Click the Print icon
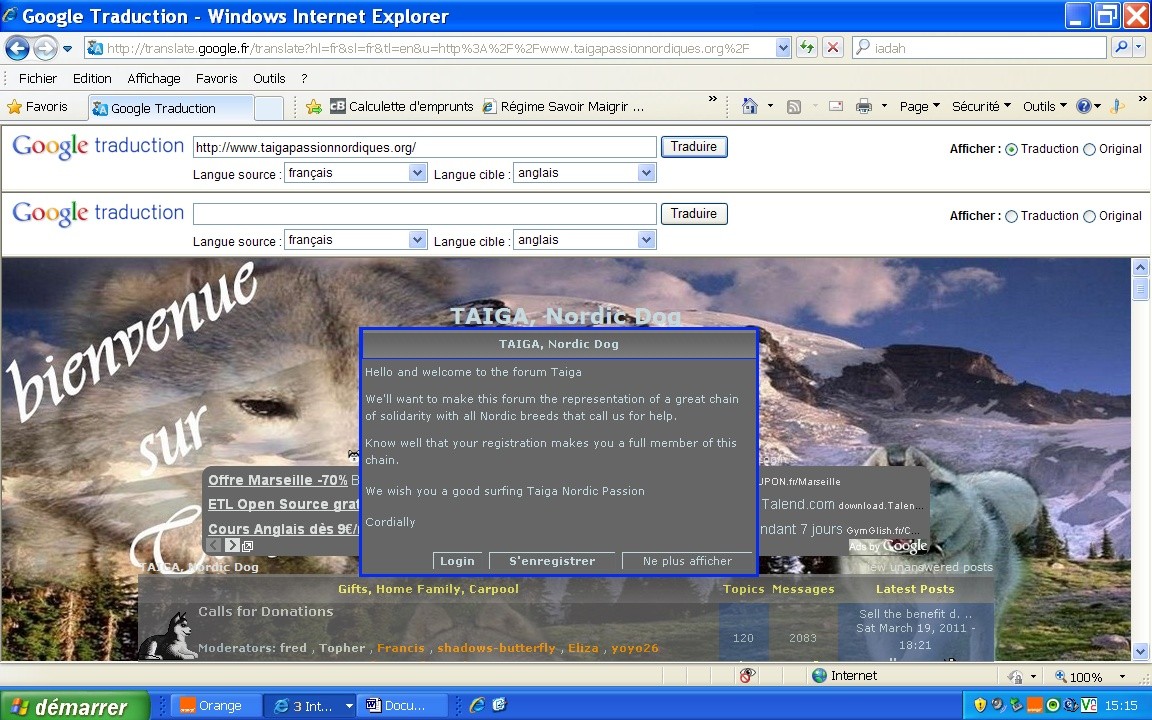Screen dimensions: 1152x720 (864, 107)
